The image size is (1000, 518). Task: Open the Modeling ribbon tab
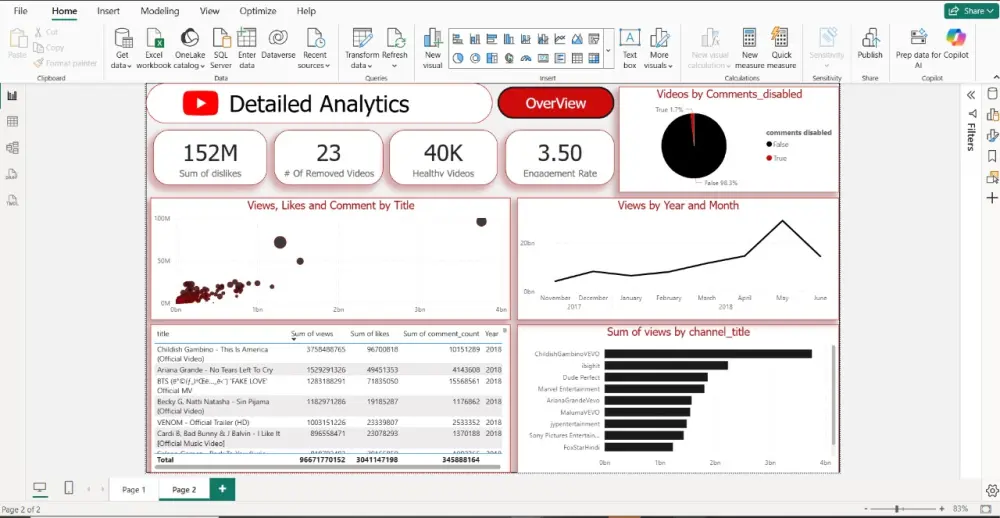click(x=159, y=11)
